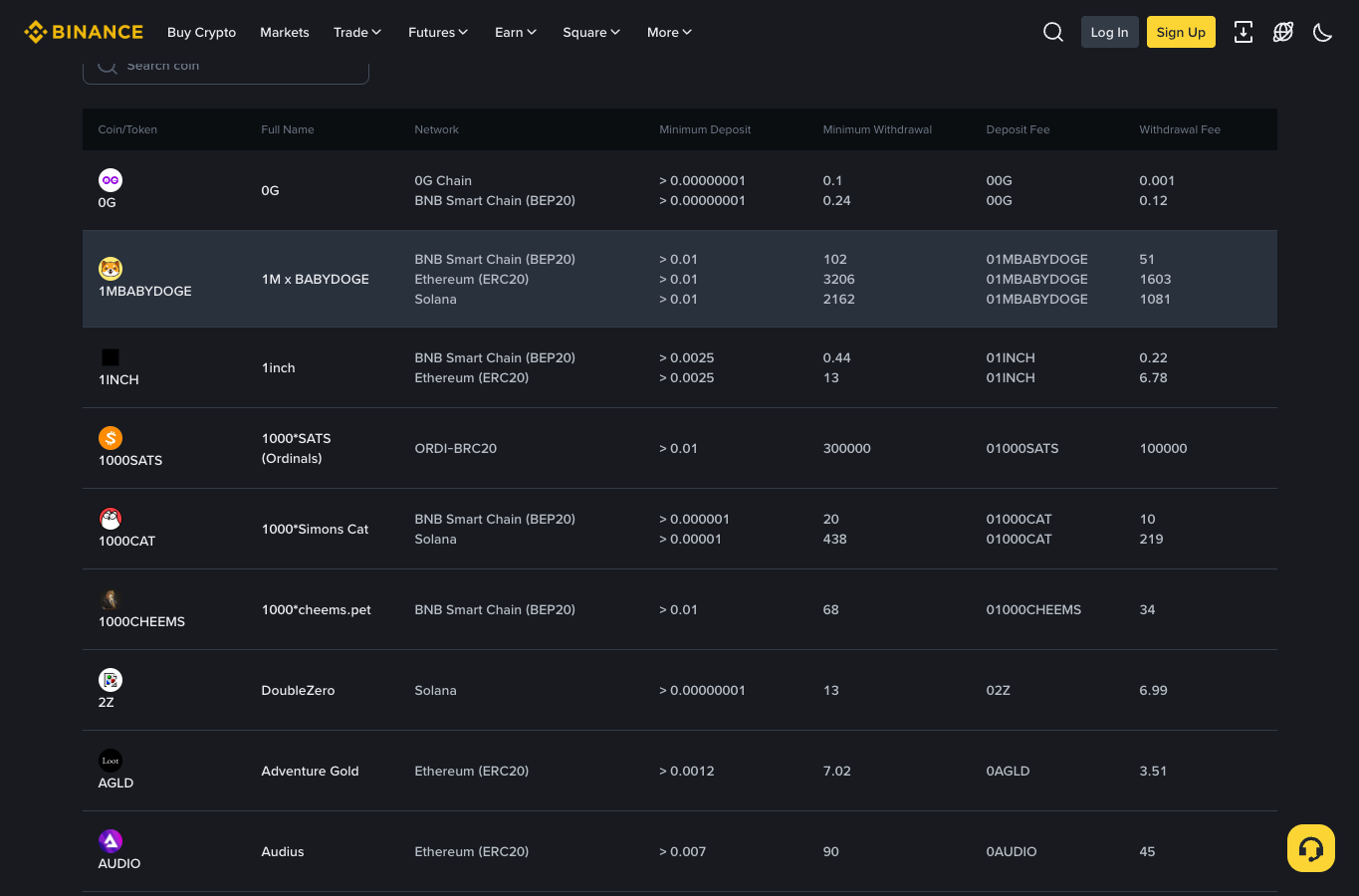
Task: Click the full name 1000*Simons Cat
Action: [316, 529]
